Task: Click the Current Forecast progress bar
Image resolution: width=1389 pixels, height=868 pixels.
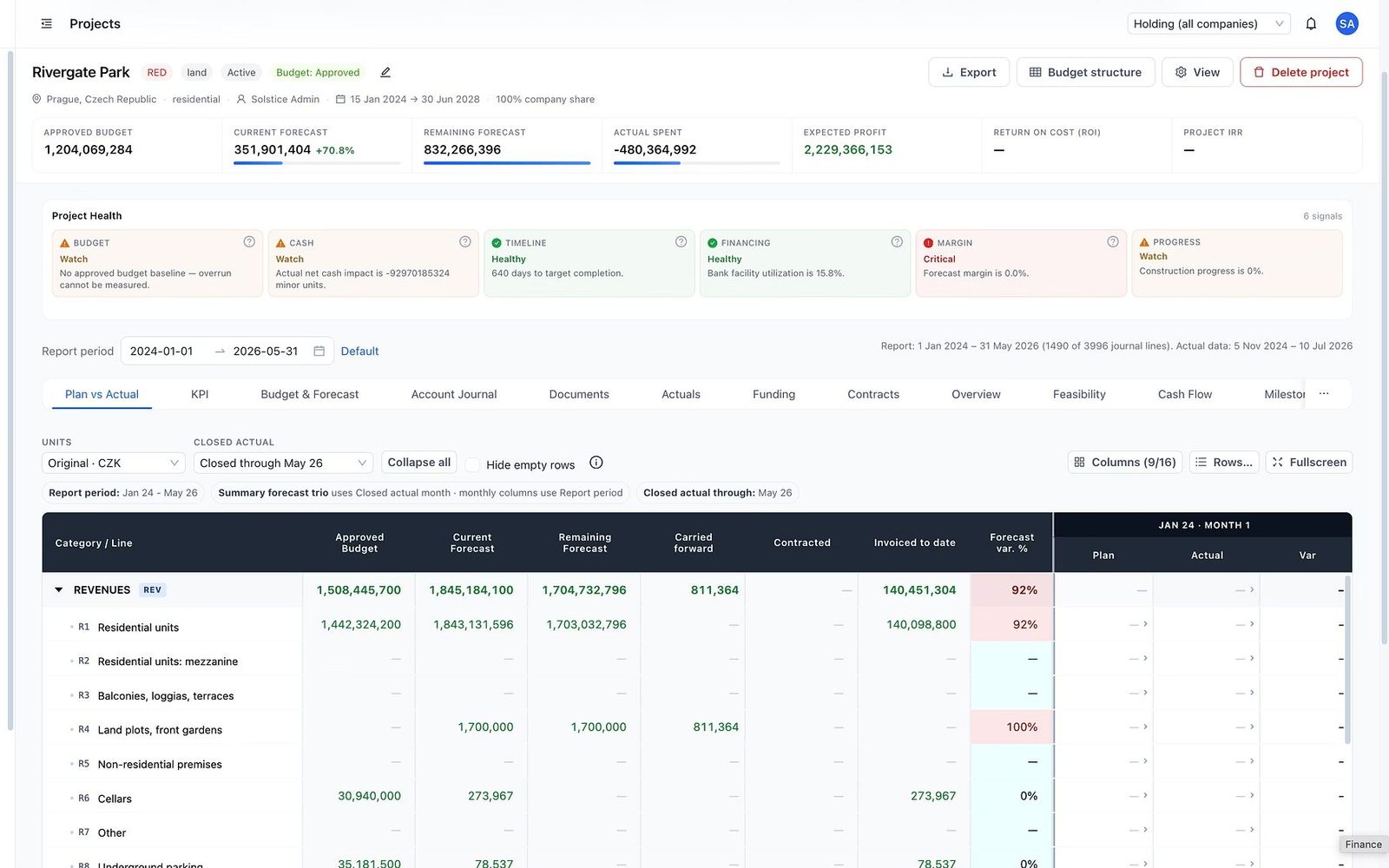Action: (x=317, y=163)
